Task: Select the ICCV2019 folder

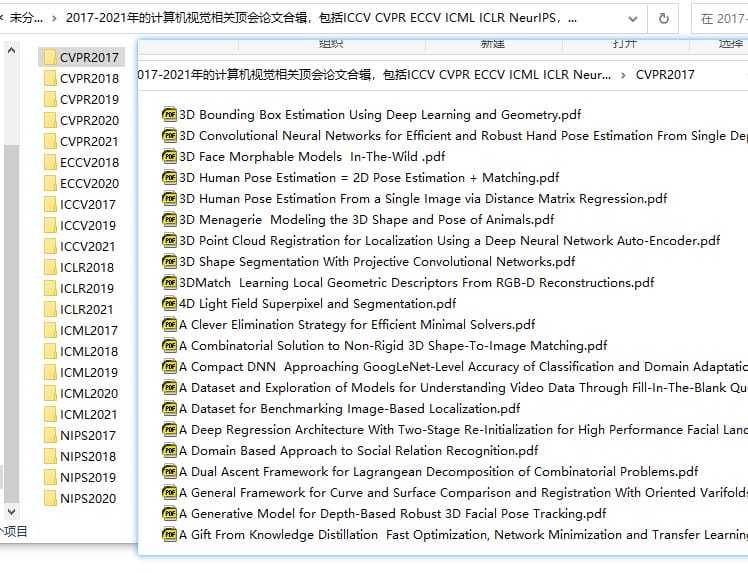Action: [x=81, y=225]
